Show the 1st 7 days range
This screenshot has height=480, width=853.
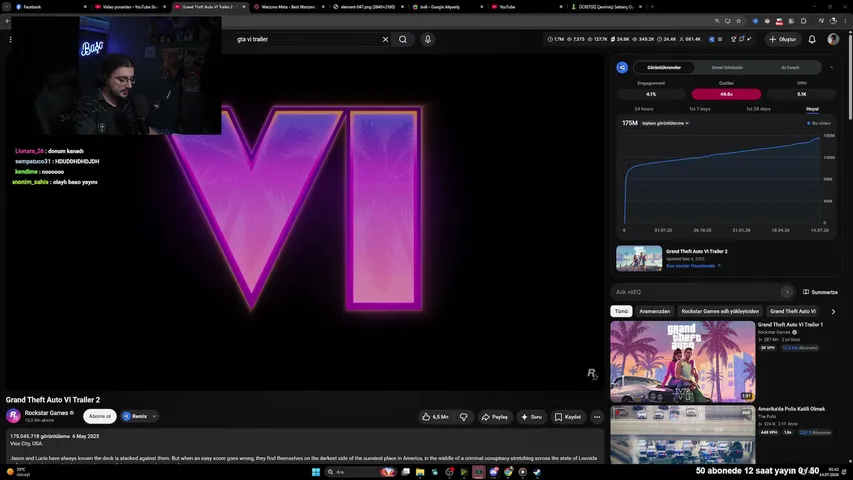coord(700,109)
